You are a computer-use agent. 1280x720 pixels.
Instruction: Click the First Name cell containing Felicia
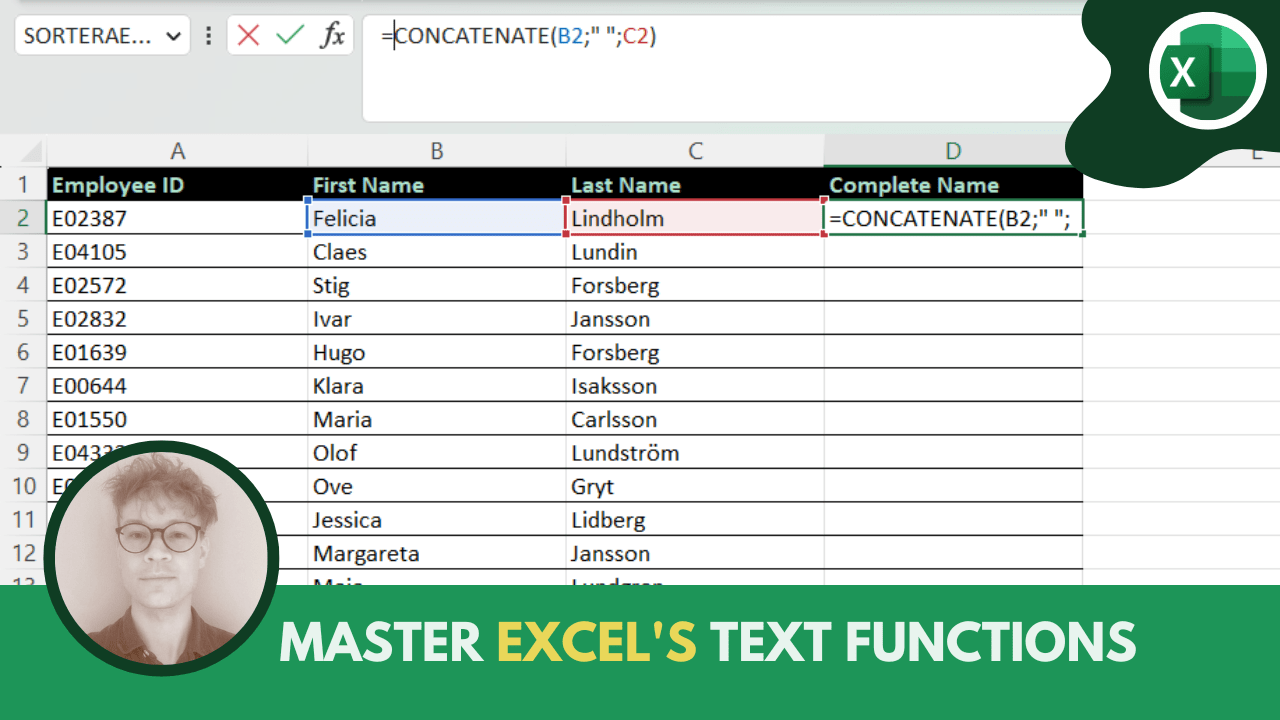[x=436, y=218]
